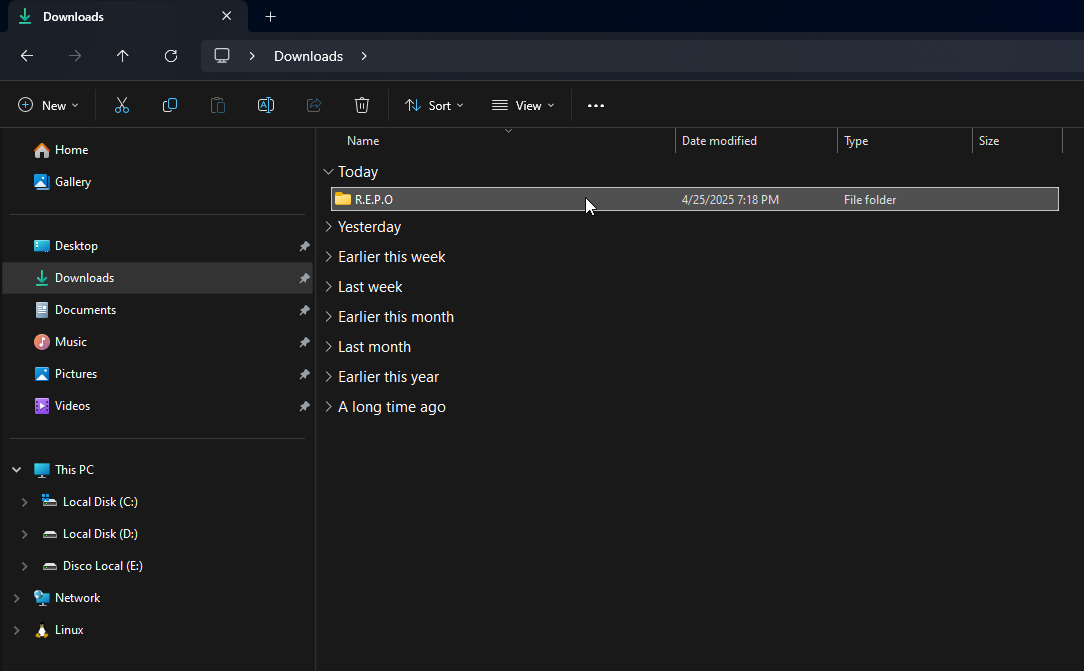
Task: Go back to previous folder
Action: (27, 56)
